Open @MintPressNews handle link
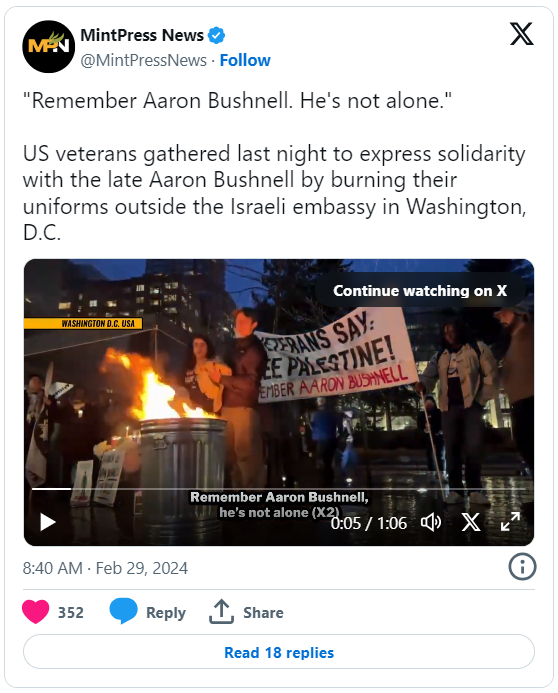558x693 pixels. click(x=143, y=60)
